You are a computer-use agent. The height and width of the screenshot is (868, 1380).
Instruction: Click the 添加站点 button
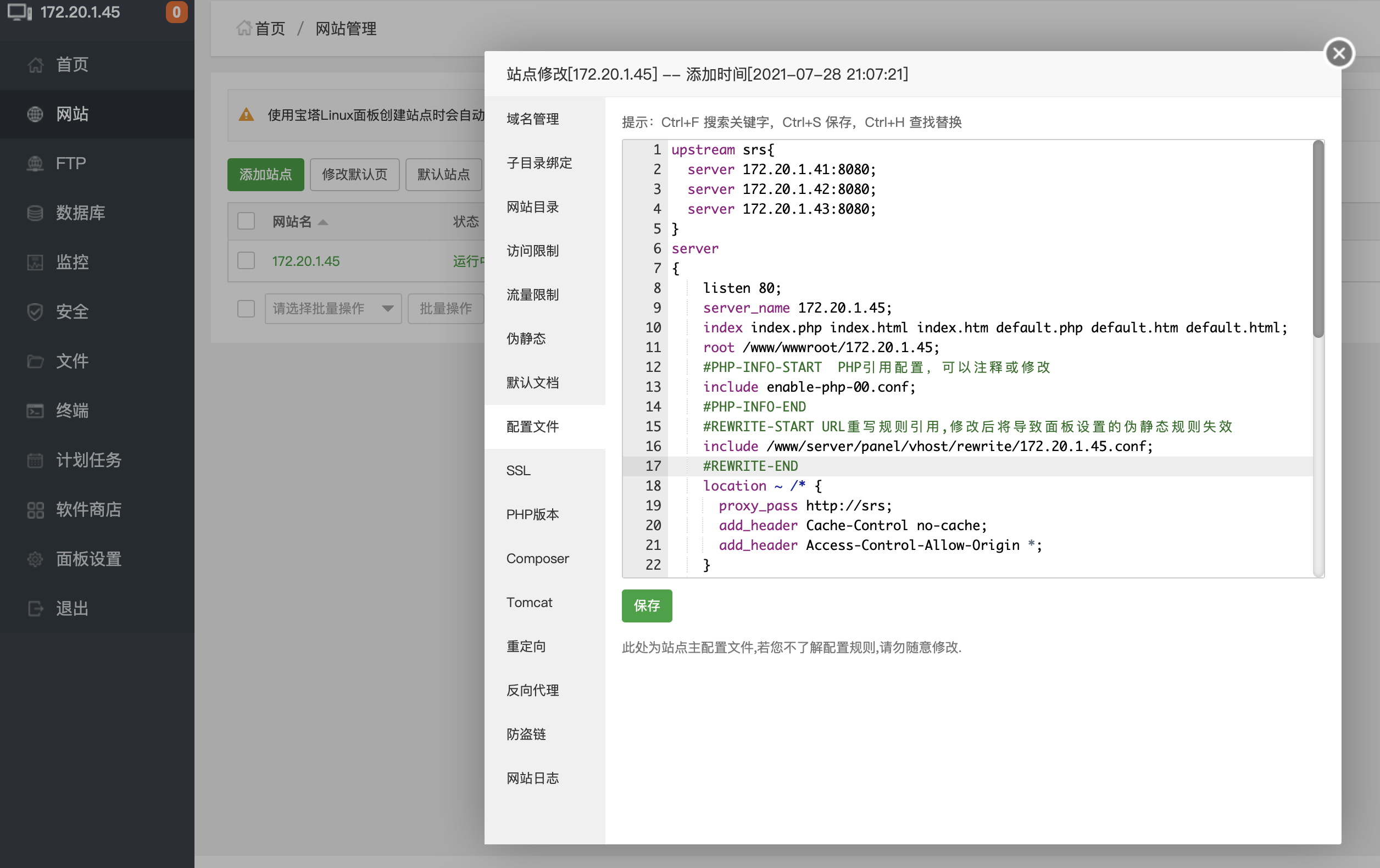(265, 174)
